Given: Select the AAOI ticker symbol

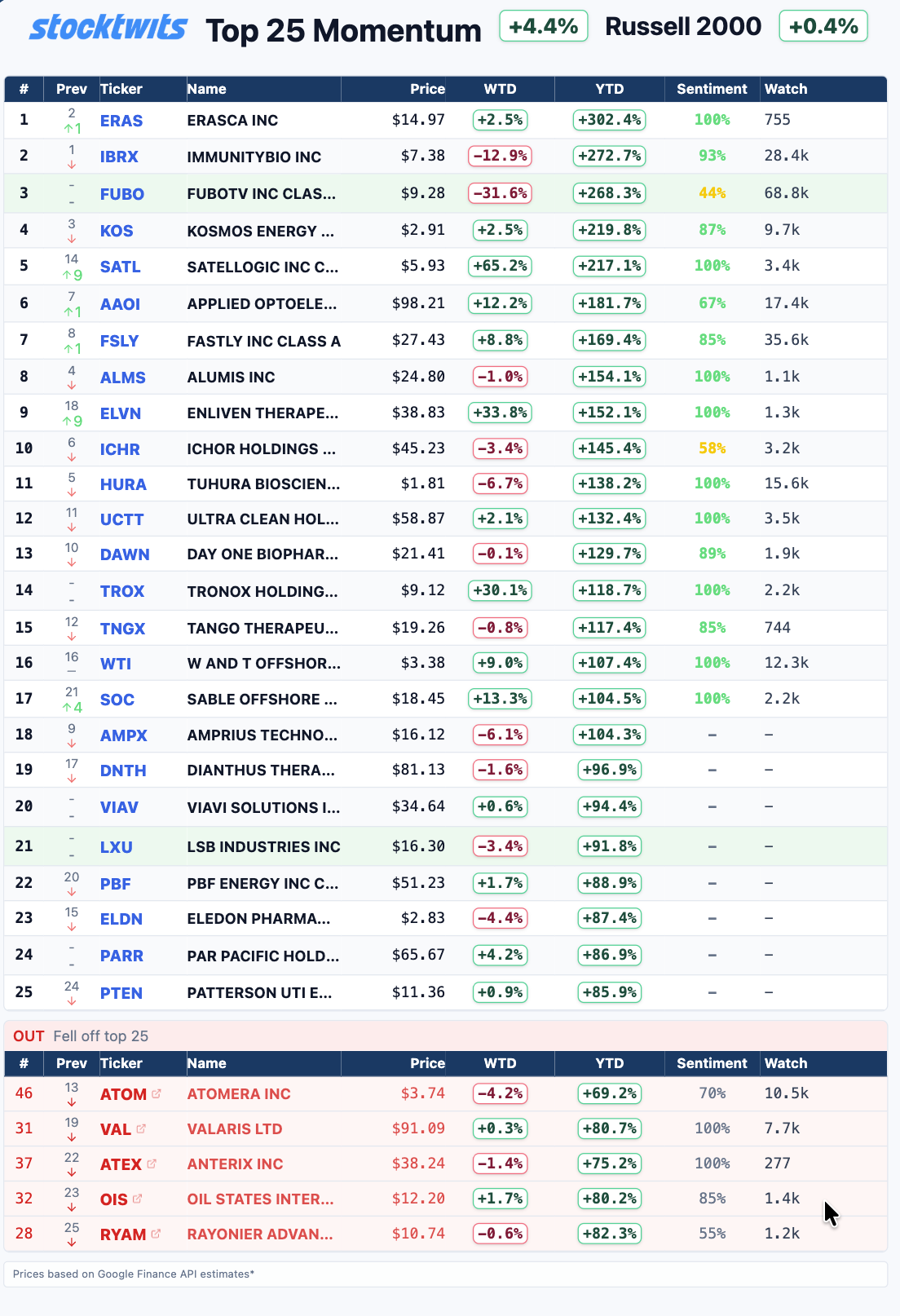Looking at the screenshot, I should tap(121, 304).
